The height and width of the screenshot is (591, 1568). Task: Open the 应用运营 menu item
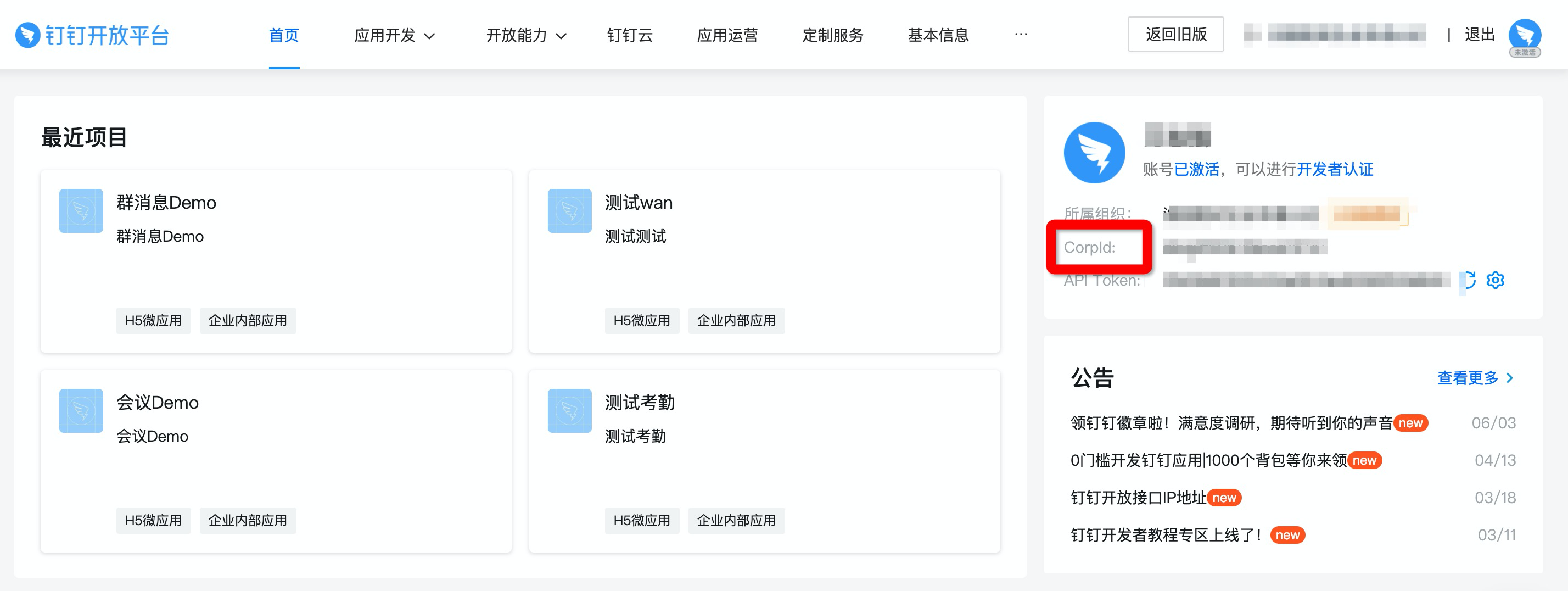728,35
